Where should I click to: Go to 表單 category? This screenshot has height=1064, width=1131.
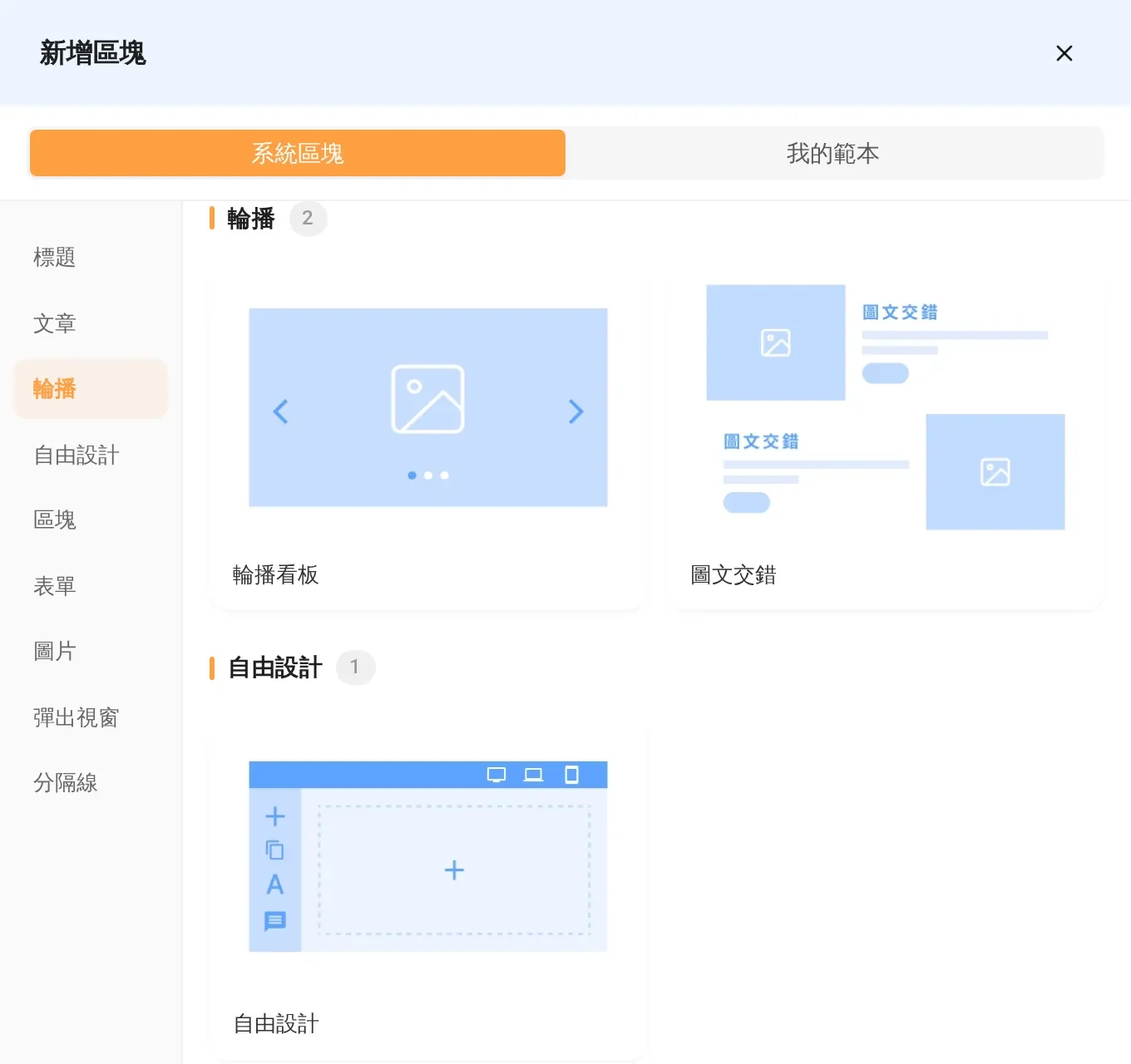55,586
